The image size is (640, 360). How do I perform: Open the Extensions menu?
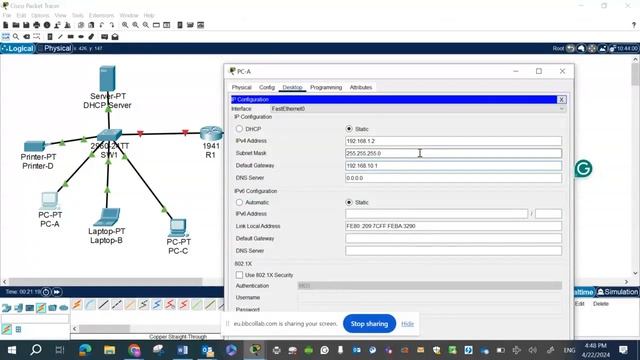click(x=102, y=16)
